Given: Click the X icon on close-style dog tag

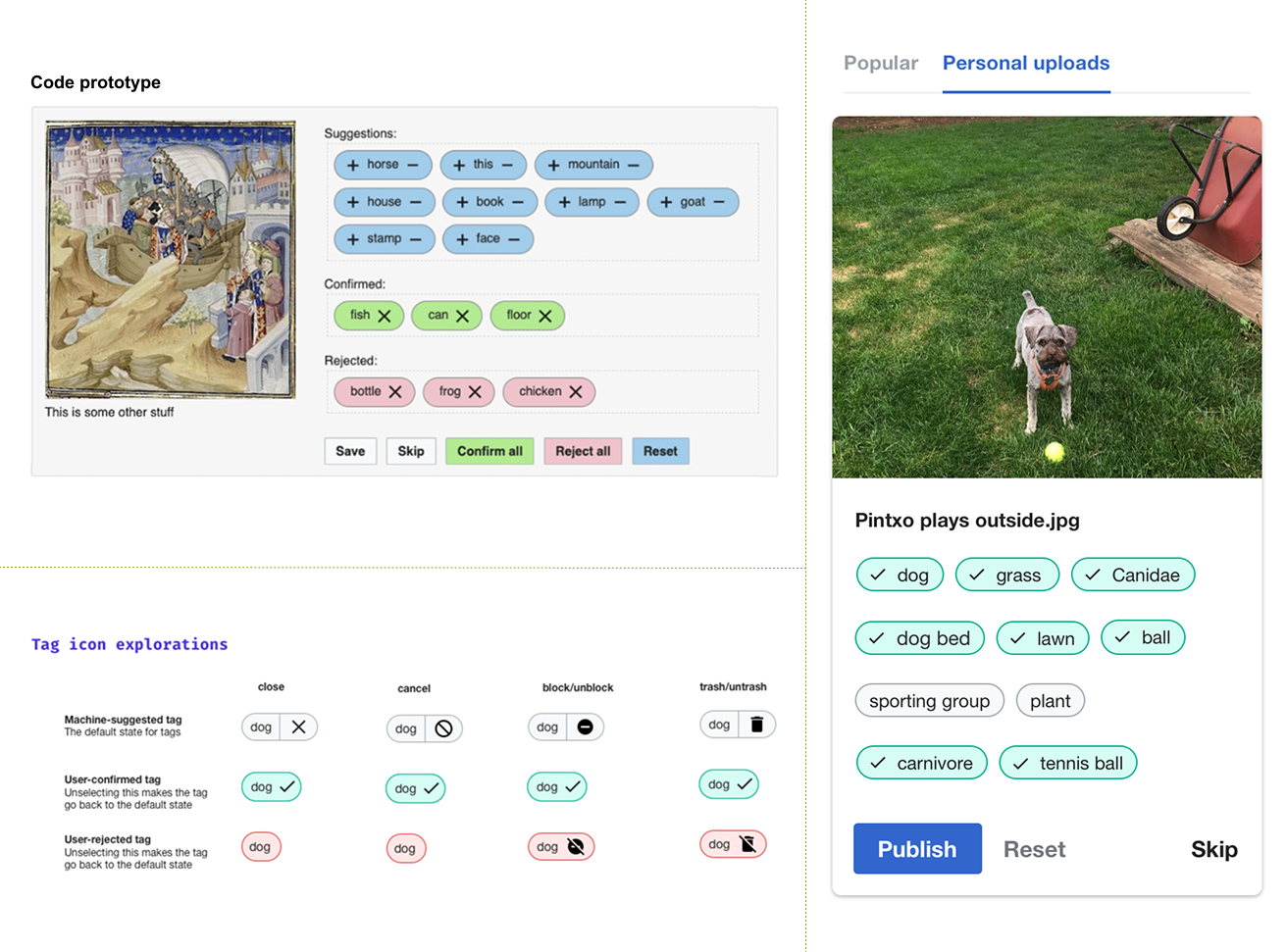Looking at the screenshot, I should (x=299, y=727).
